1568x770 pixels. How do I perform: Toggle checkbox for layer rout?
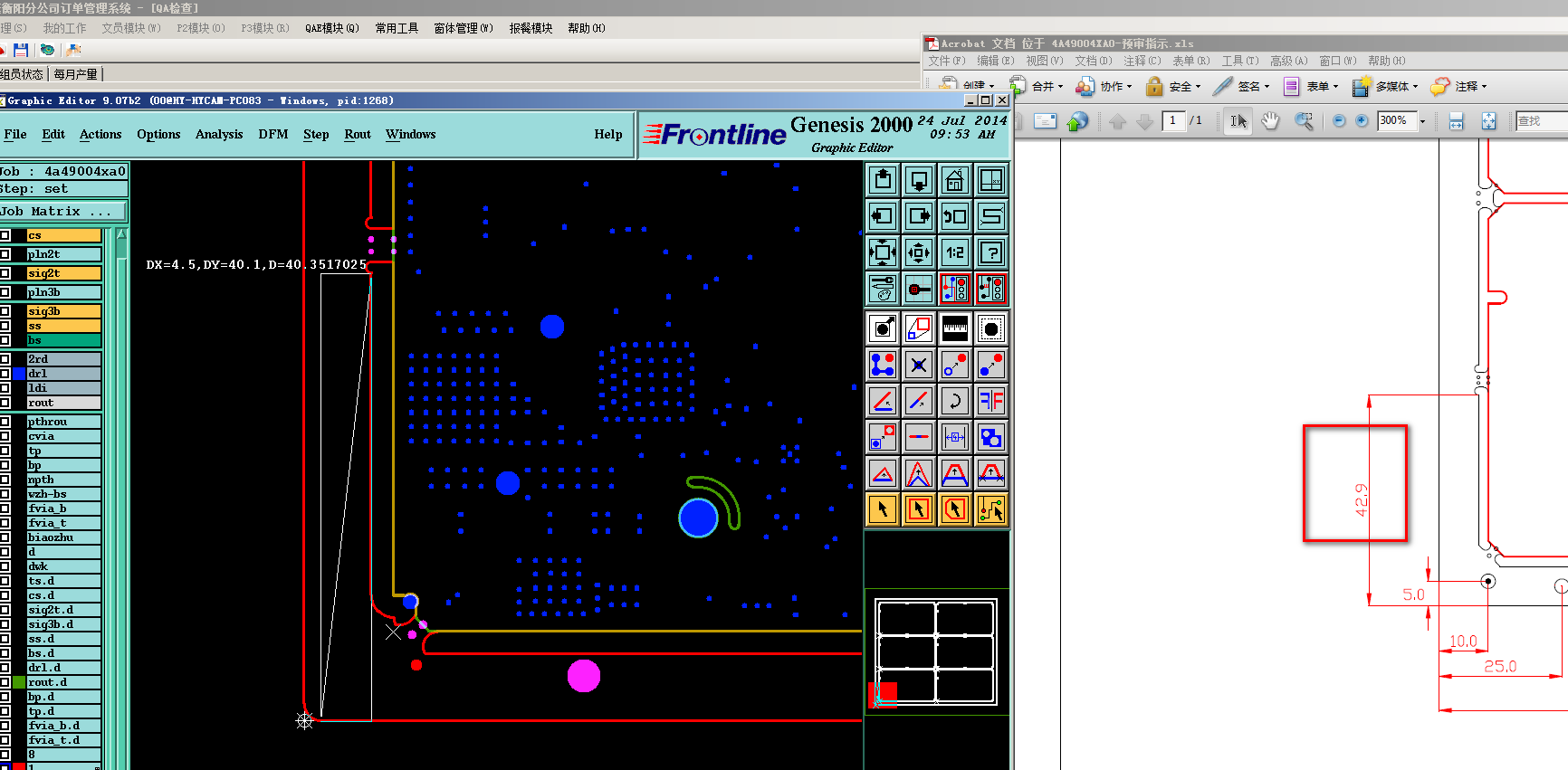[x=5, y=403]
